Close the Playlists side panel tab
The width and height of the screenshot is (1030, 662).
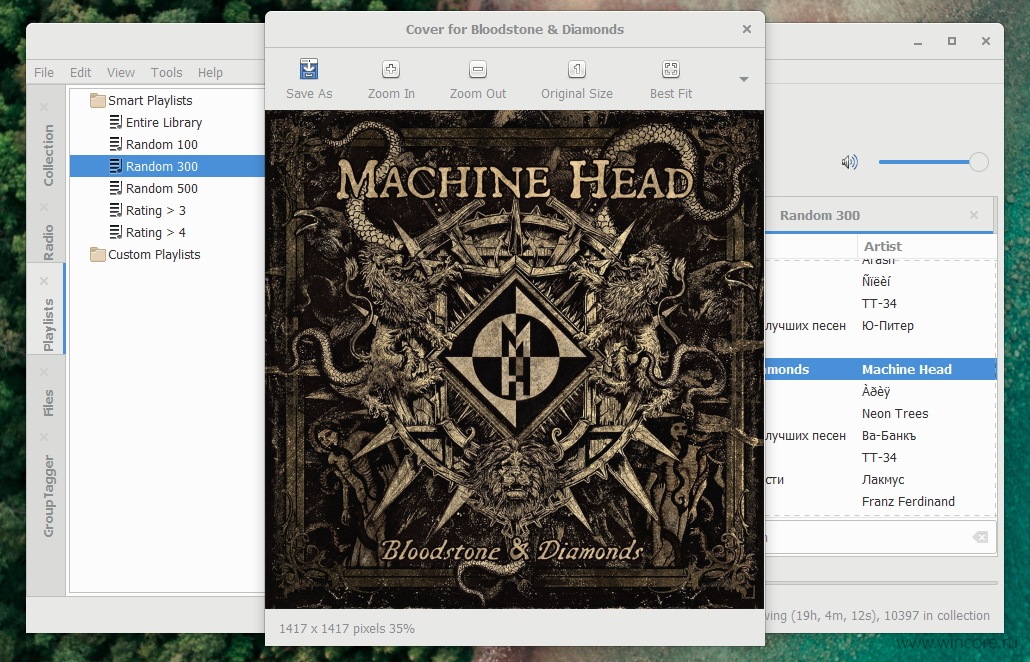click(44, 281)
